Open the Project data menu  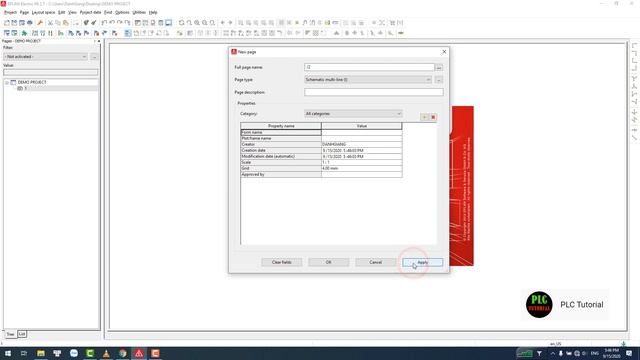90,13
